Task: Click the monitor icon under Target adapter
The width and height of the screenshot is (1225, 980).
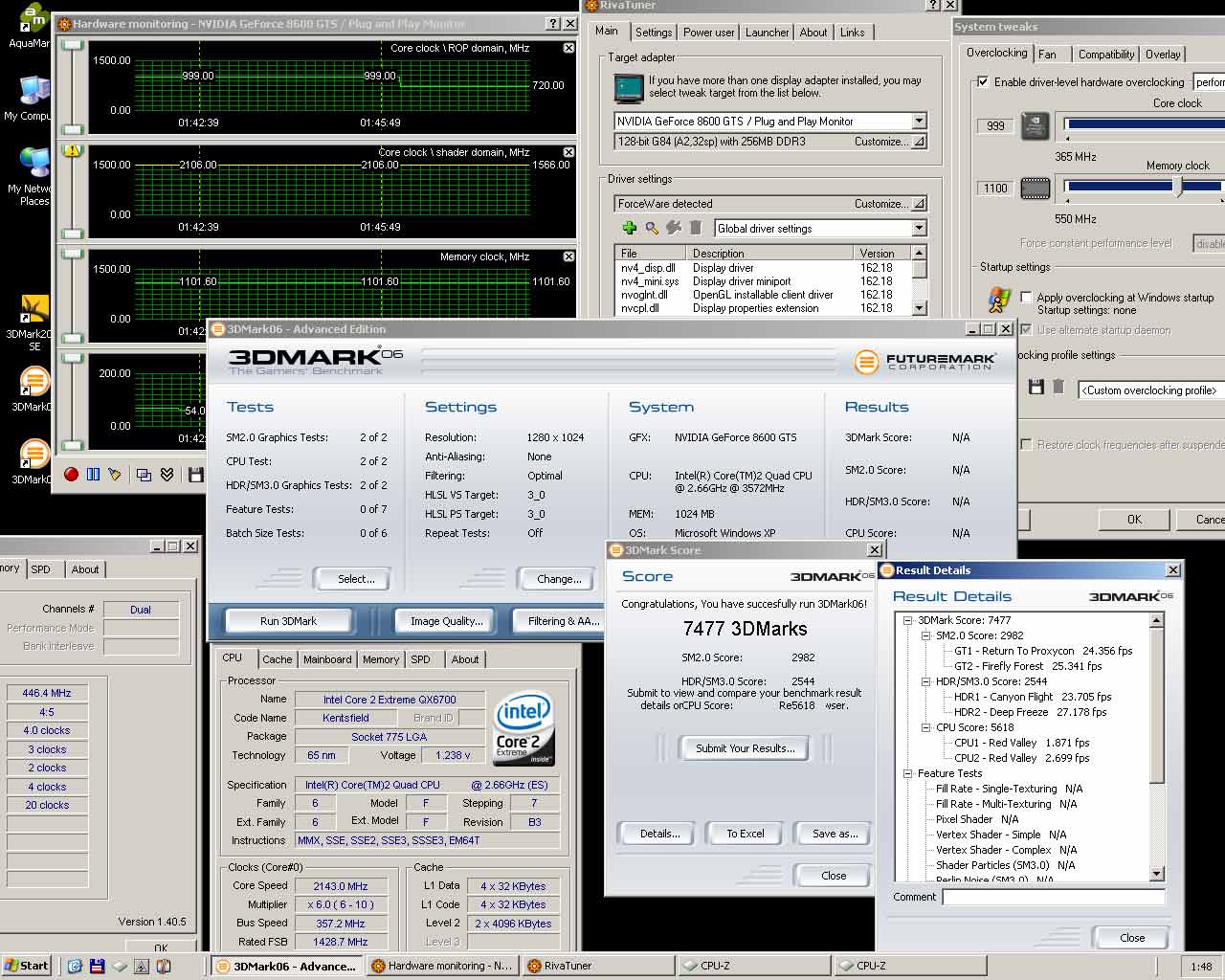Action: point(629,87)
